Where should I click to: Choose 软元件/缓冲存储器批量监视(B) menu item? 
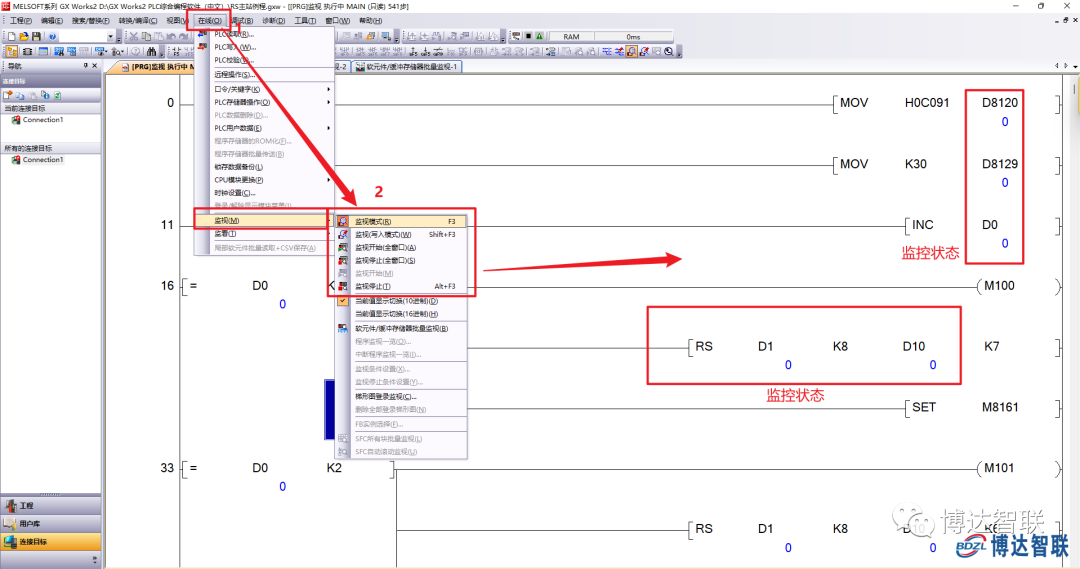(x=400, y=329)
